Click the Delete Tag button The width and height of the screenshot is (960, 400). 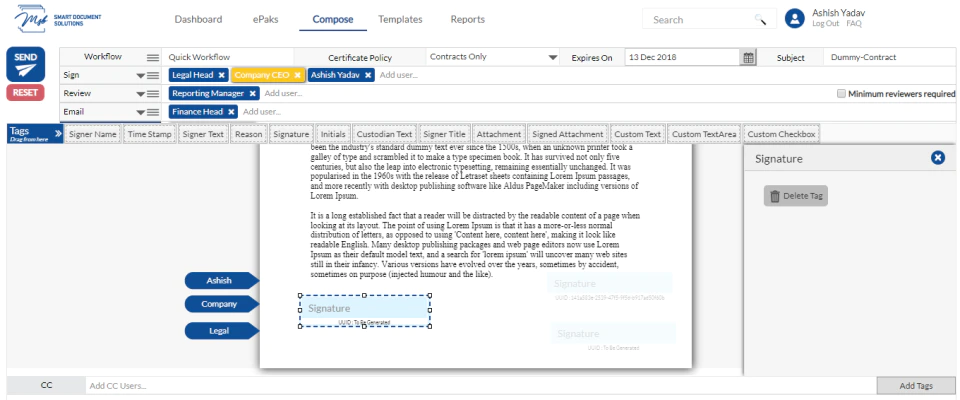point(795,196)
